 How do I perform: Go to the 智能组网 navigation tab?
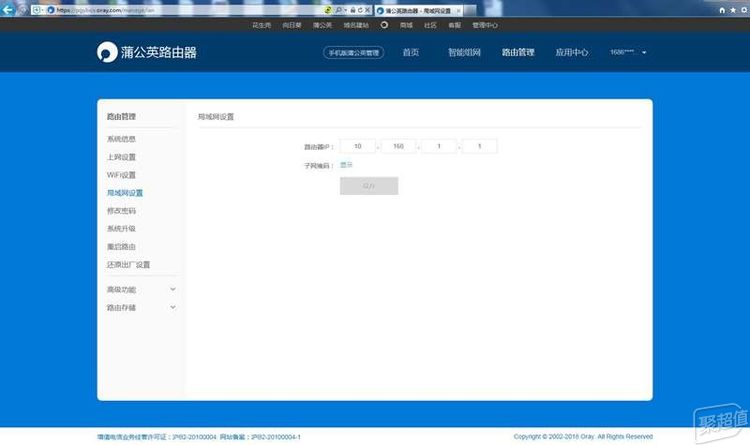pyautogui.click(x=464, y=52)
